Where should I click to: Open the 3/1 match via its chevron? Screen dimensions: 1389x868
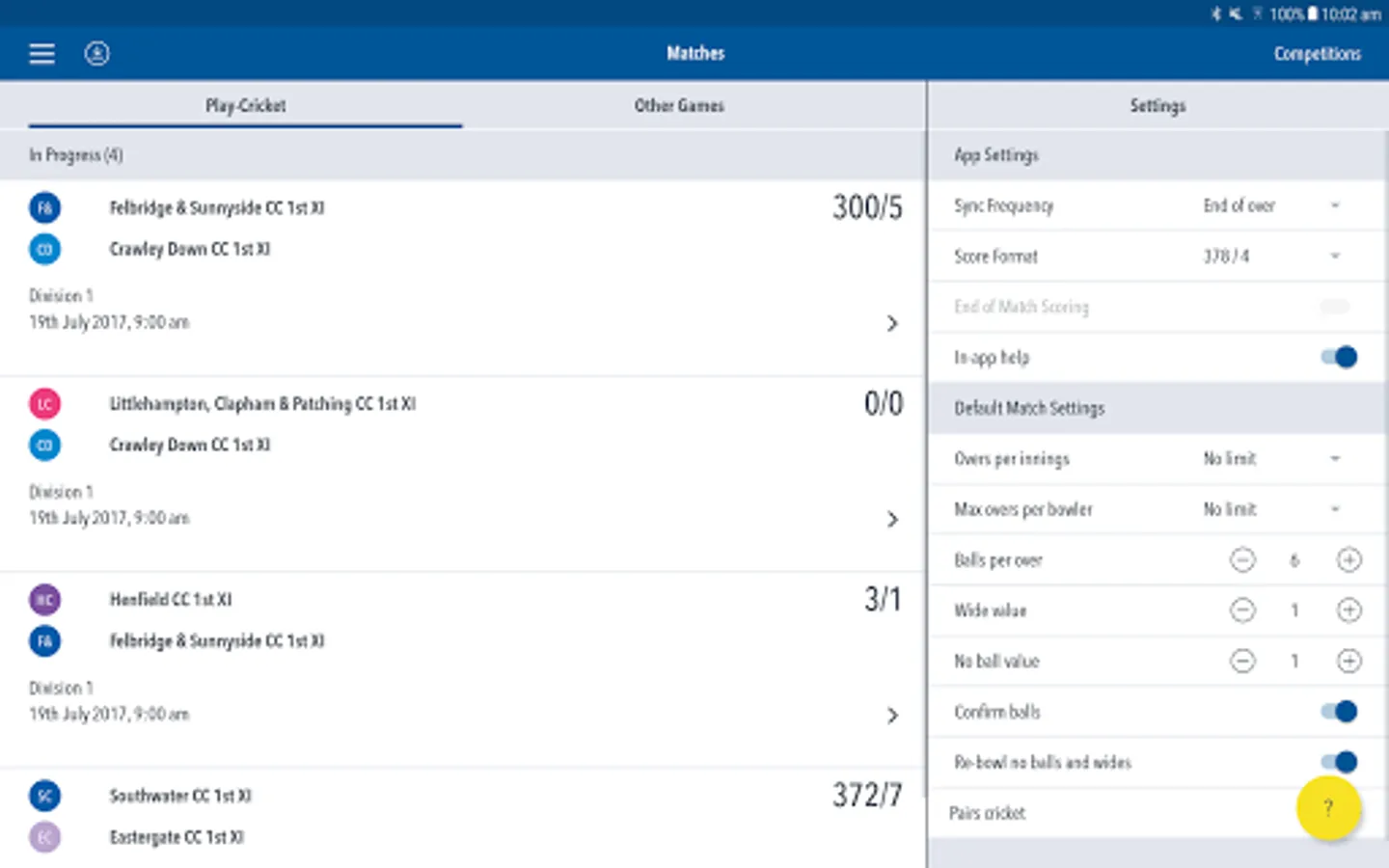coord(892,715)
